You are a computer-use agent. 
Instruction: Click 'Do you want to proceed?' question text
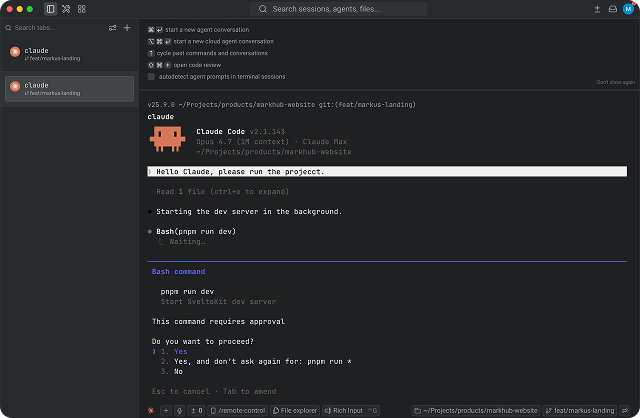202,341
